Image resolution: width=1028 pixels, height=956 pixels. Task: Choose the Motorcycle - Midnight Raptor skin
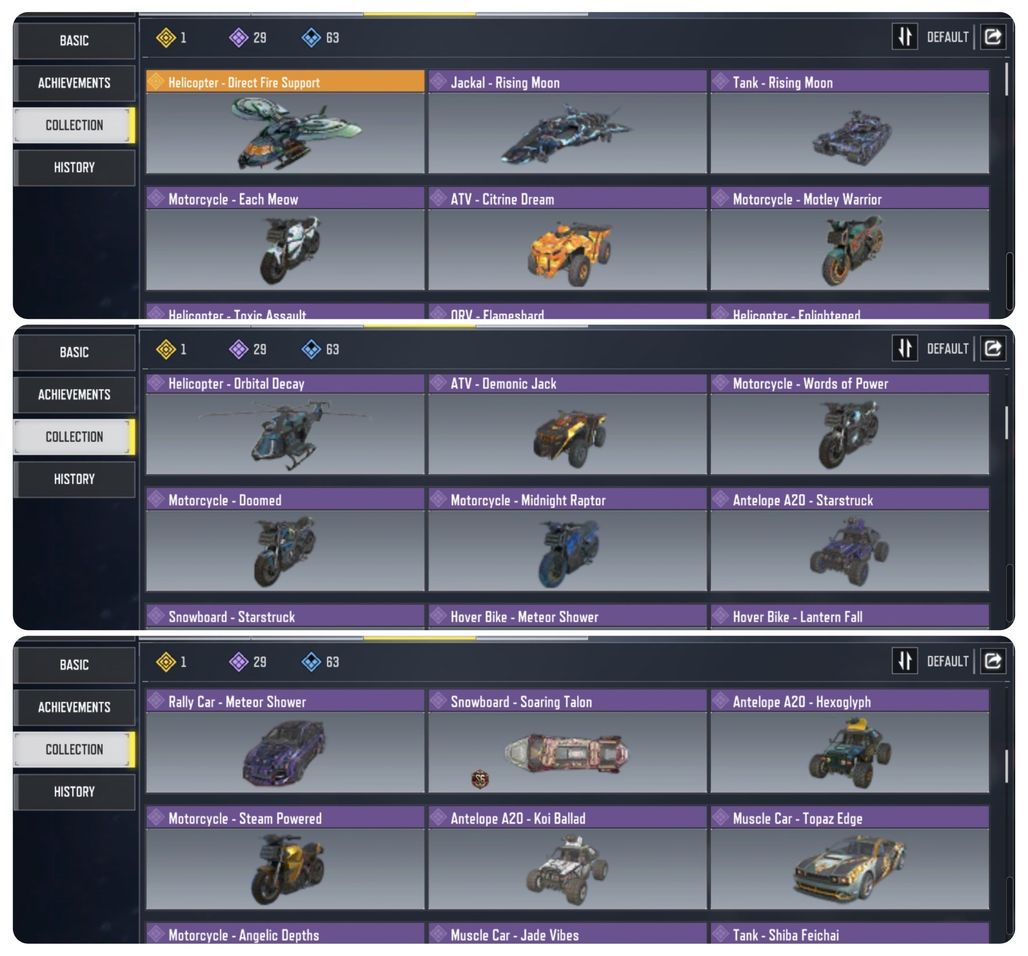tap(567, 540)
